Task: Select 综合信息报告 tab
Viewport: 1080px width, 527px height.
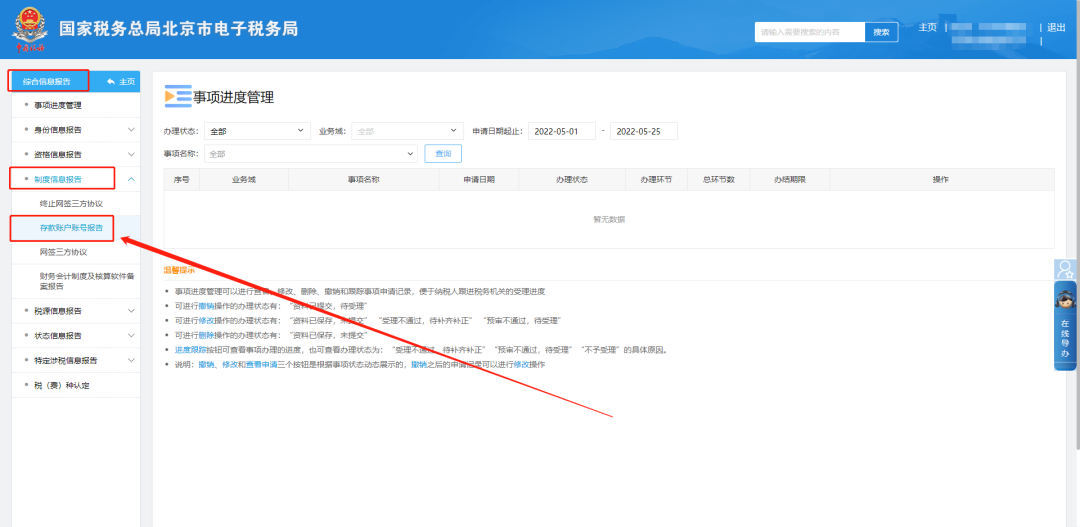Action: [x=47, y=81]
